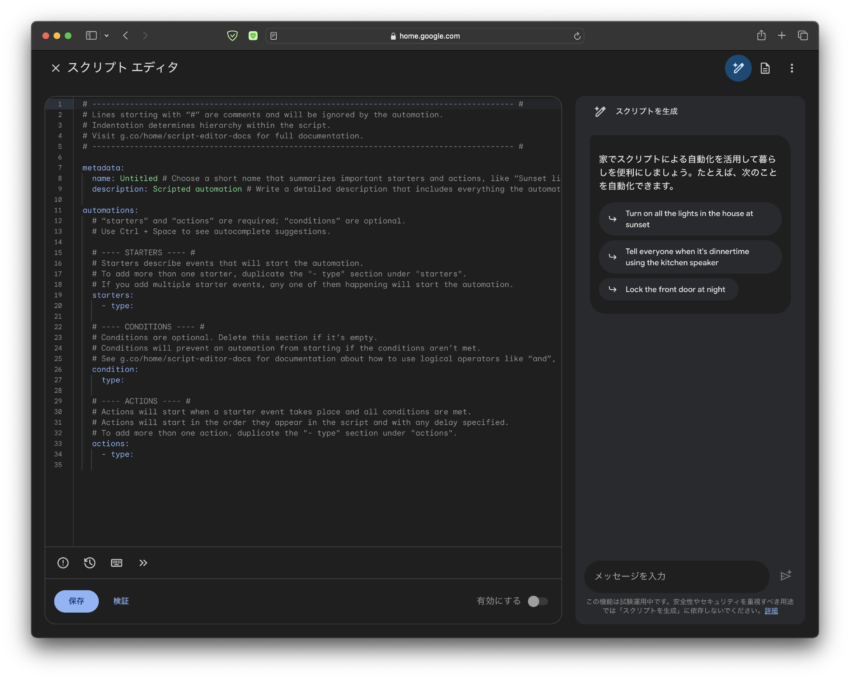The image size is (850, 679).
Task: Open the version history clock icon
Action: tap(90, 563)
